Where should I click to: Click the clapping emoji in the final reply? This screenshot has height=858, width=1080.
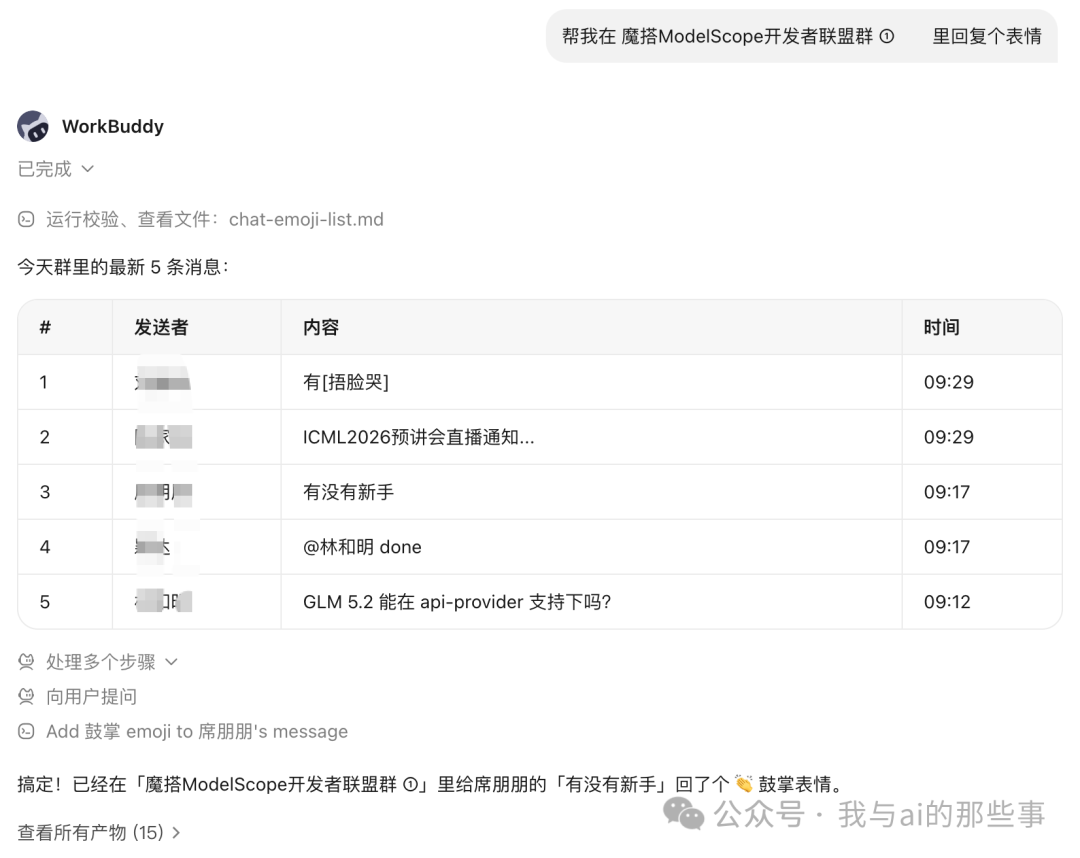pyautogui.click(x=744, y=784)
